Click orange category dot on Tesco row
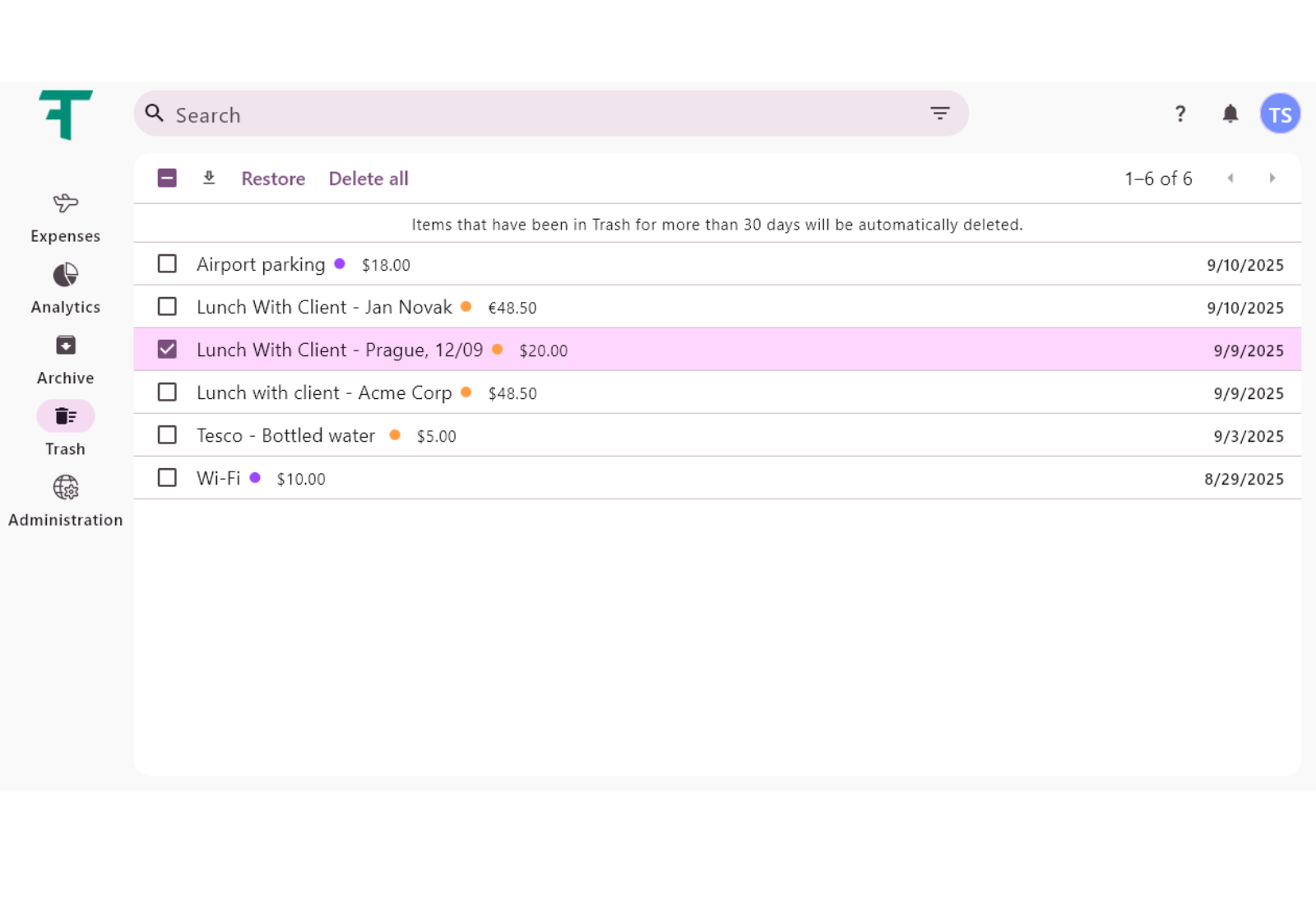The image size is (1316, 905). (395, 435)
